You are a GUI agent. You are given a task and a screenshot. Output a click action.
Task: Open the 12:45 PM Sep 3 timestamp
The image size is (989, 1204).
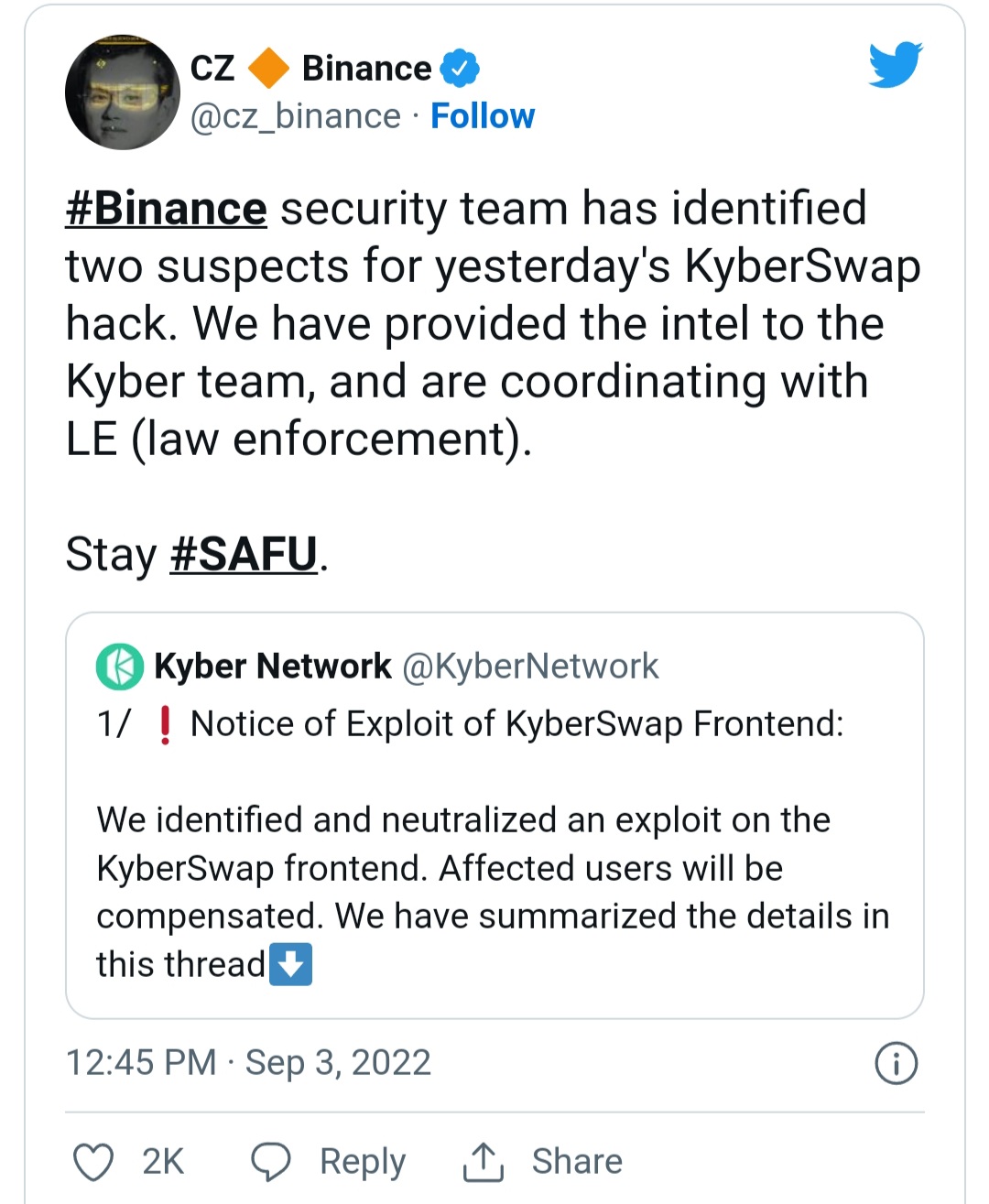[x=248, y=1063]
